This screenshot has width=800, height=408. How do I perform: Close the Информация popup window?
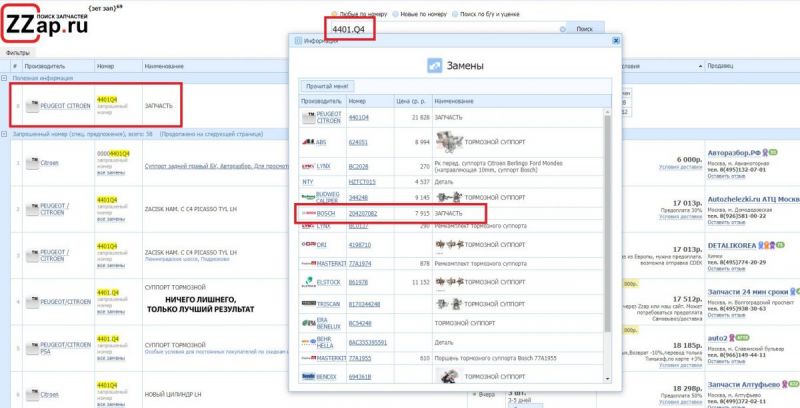(x=616, y=41)
